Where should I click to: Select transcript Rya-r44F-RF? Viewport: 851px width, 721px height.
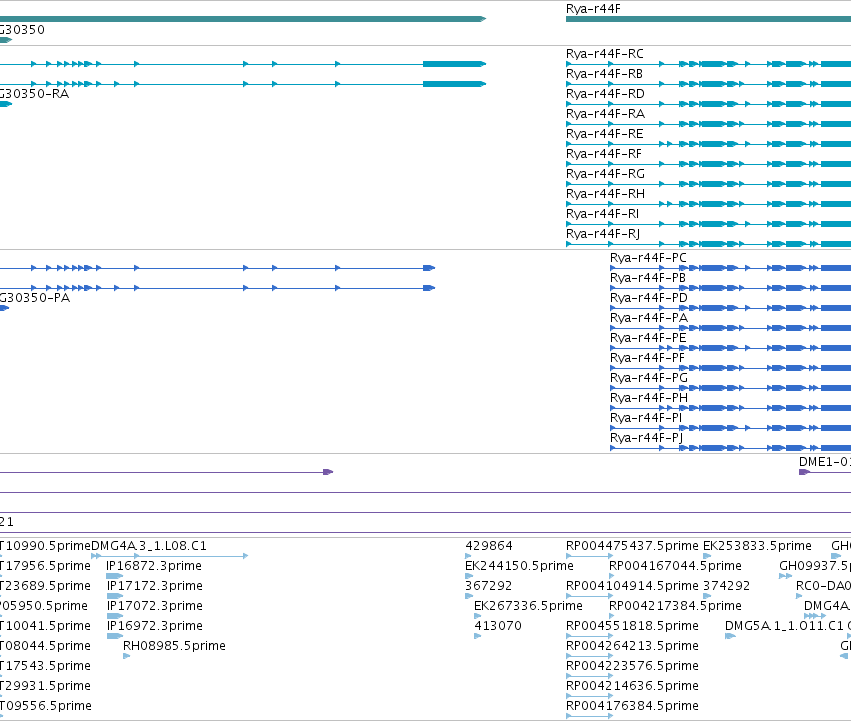[x=604, y=154]
